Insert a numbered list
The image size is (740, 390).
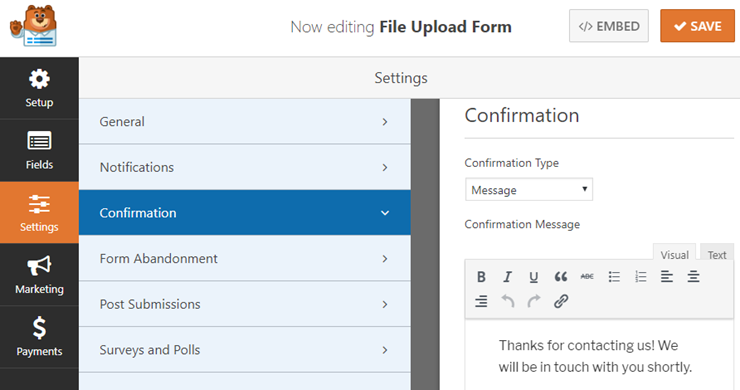pos(640,277)
